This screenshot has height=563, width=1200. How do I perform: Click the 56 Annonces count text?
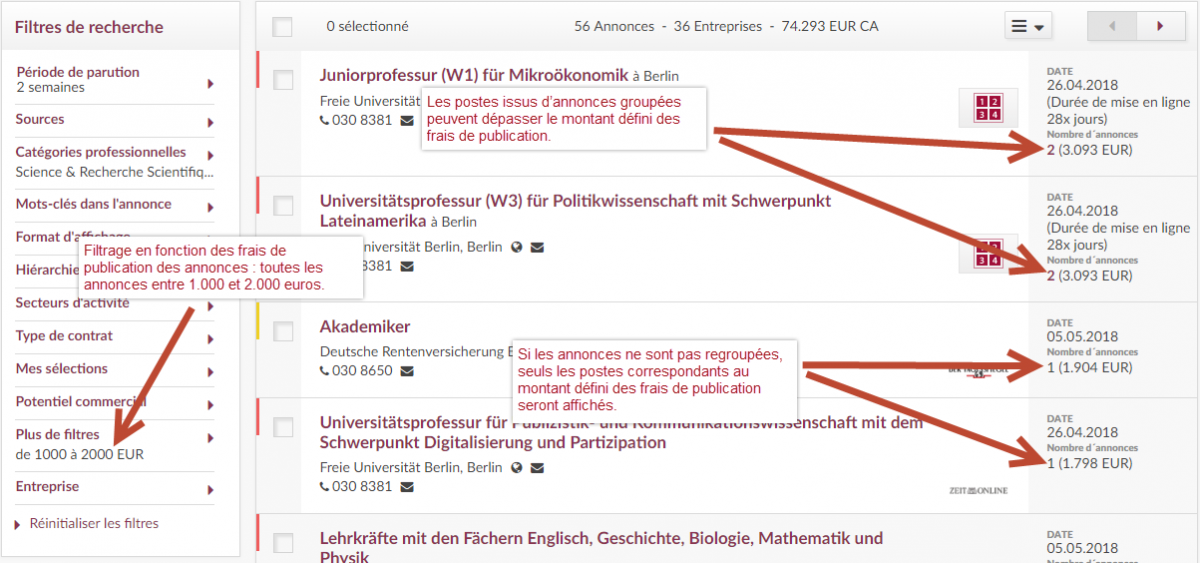click(x=614, y=26)
